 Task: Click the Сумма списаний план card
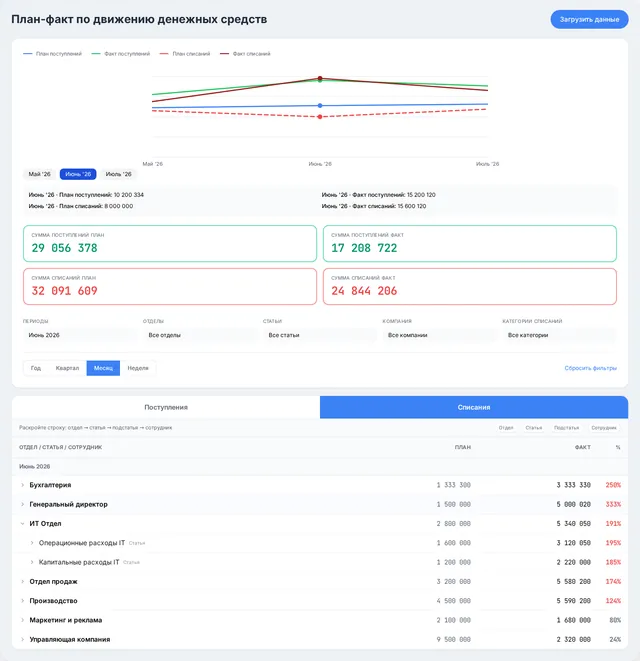pyautogui.click(x=170, y=286)
